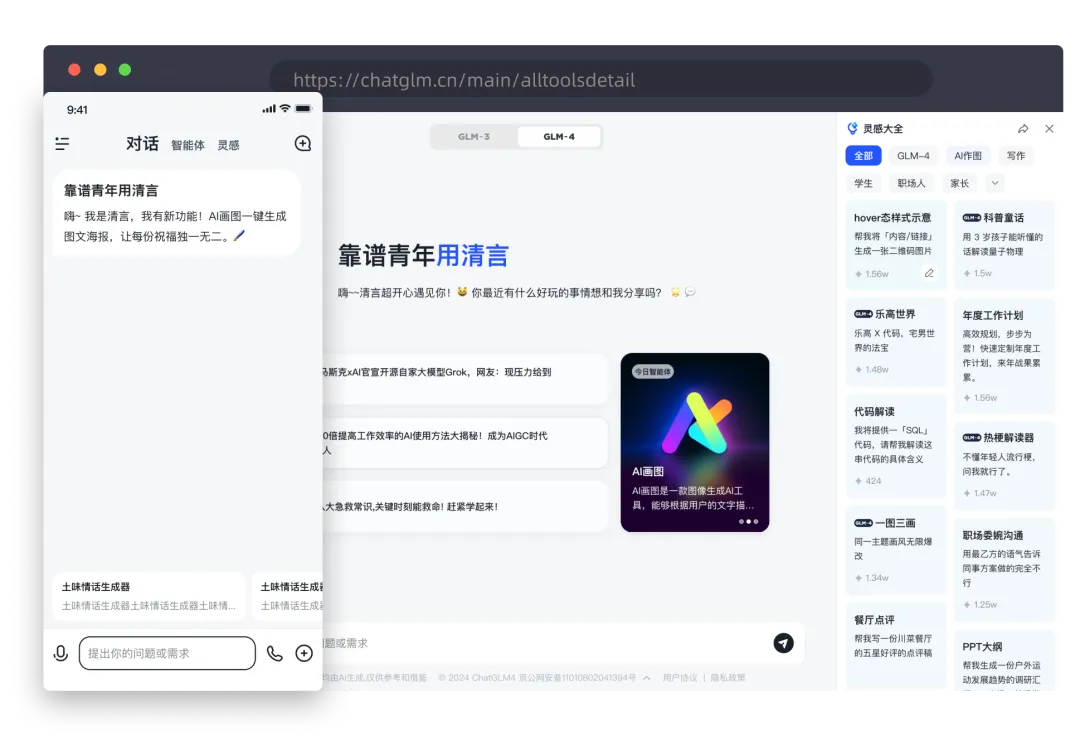This screenshot has height=736, width=1080.
Task: Filter inspirations by GLM-4 tag
Action: (913, 156)
